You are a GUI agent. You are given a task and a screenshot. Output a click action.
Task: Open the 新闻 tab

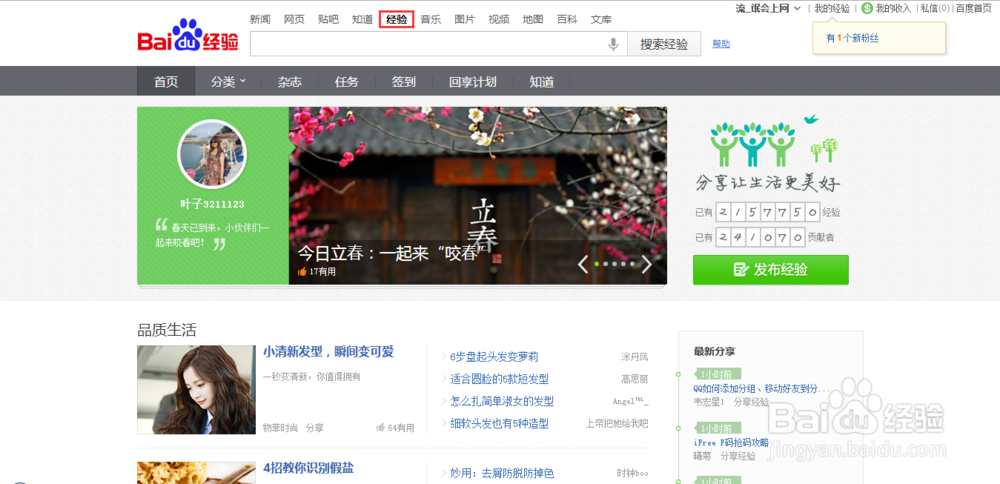260,19
